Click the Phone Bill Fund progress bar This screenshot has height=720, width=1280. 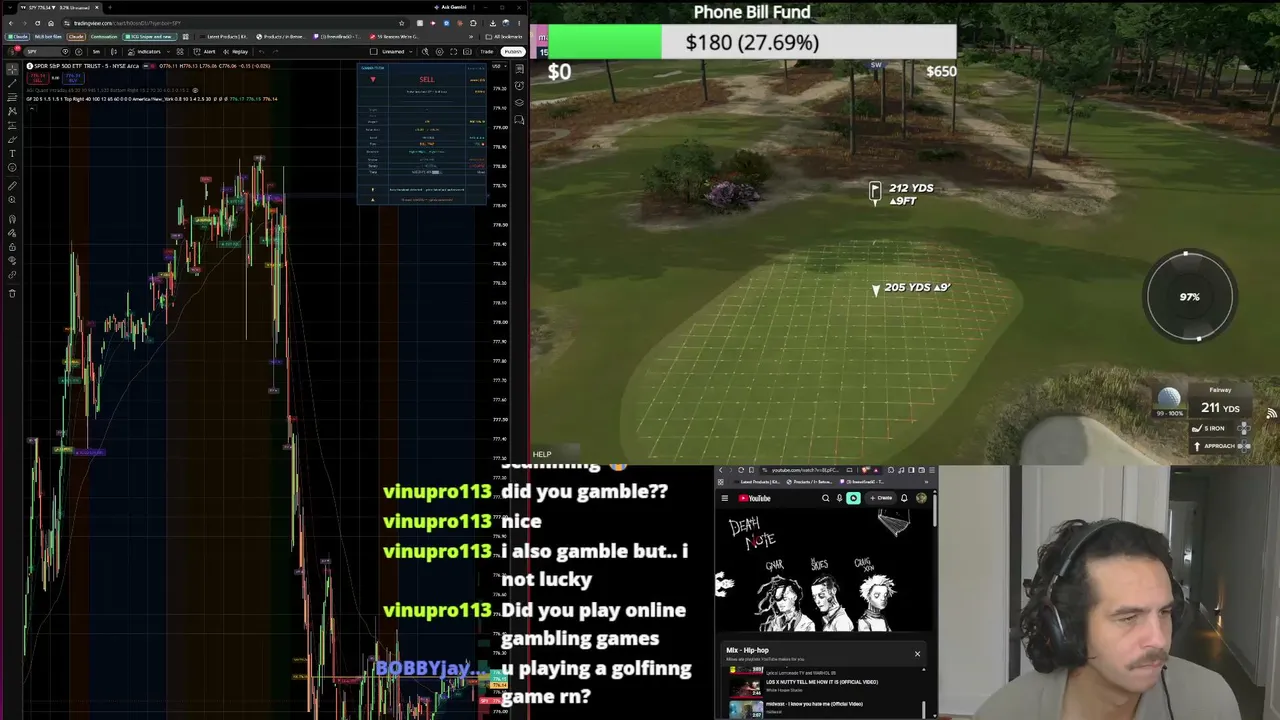tap(752, 42)
